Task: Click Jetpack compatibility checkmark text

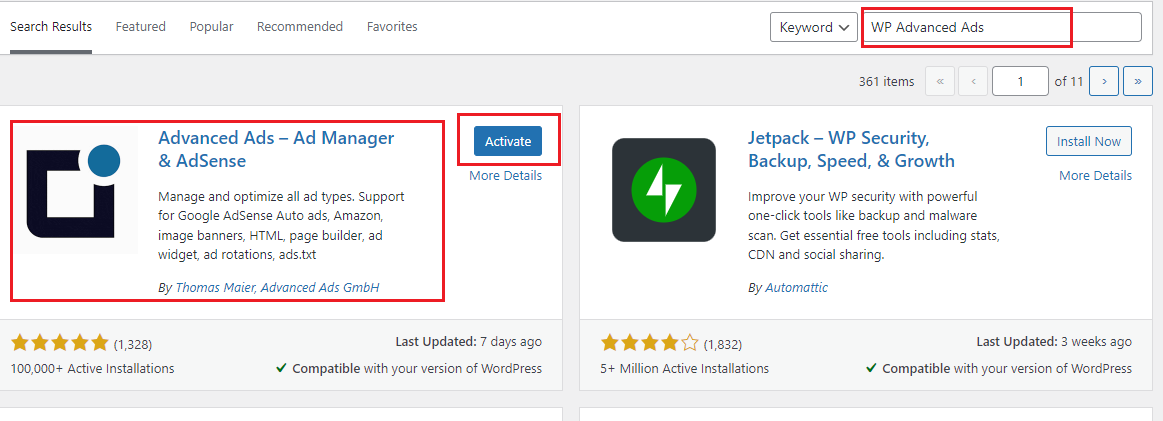Action: pos(999,368)
